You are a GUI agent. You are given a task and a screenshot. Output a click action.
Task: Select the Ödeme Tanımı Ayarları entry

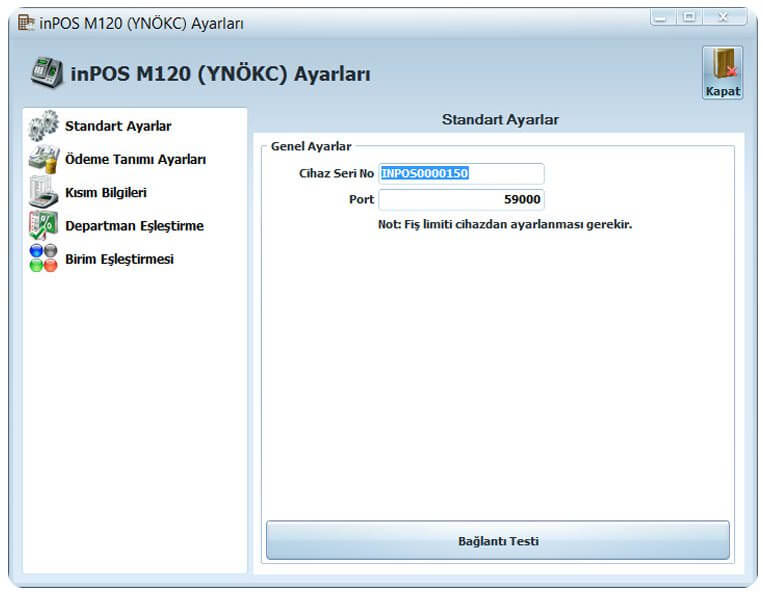point(135,159)
